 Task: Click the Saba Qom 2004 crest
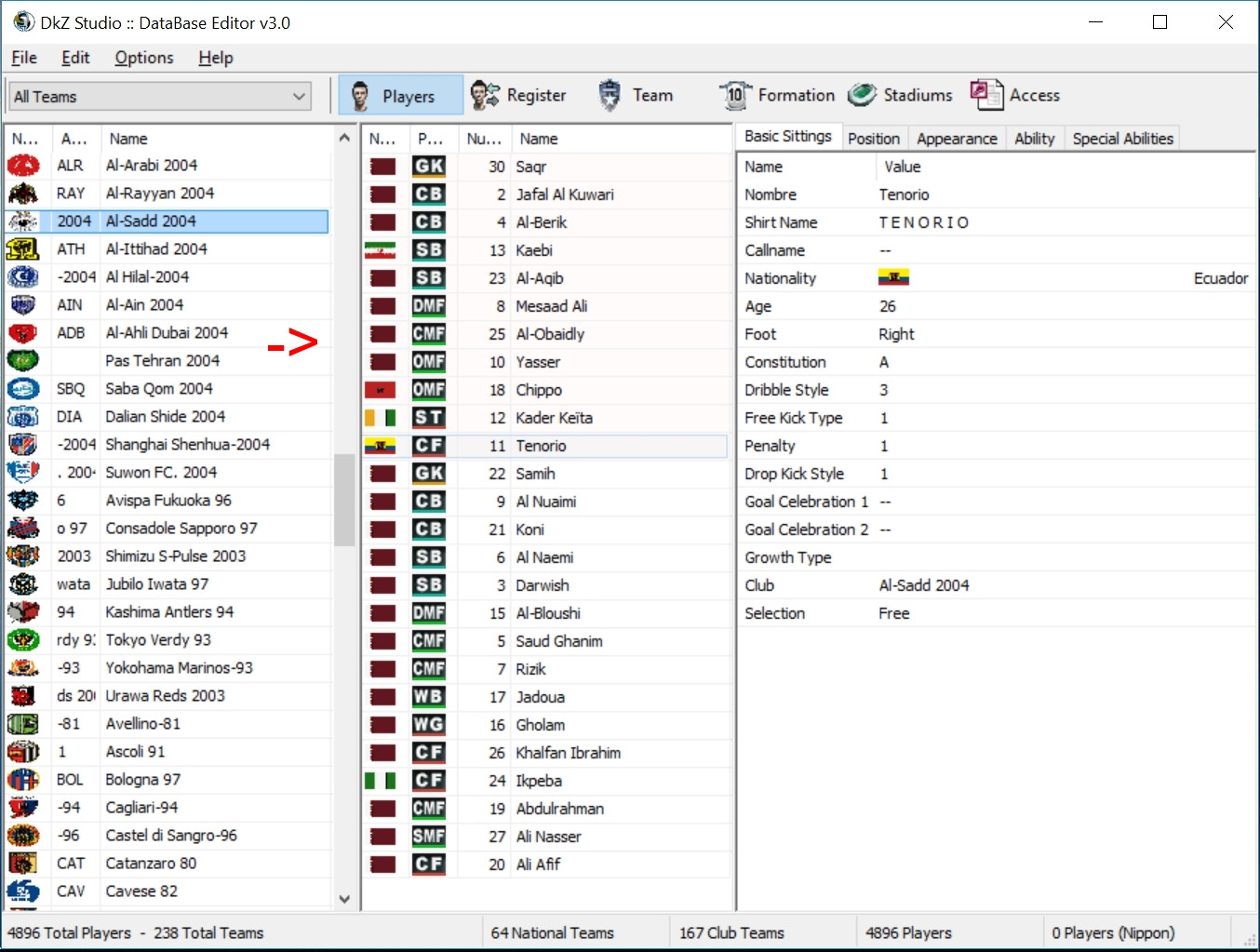tap(23, 389)
